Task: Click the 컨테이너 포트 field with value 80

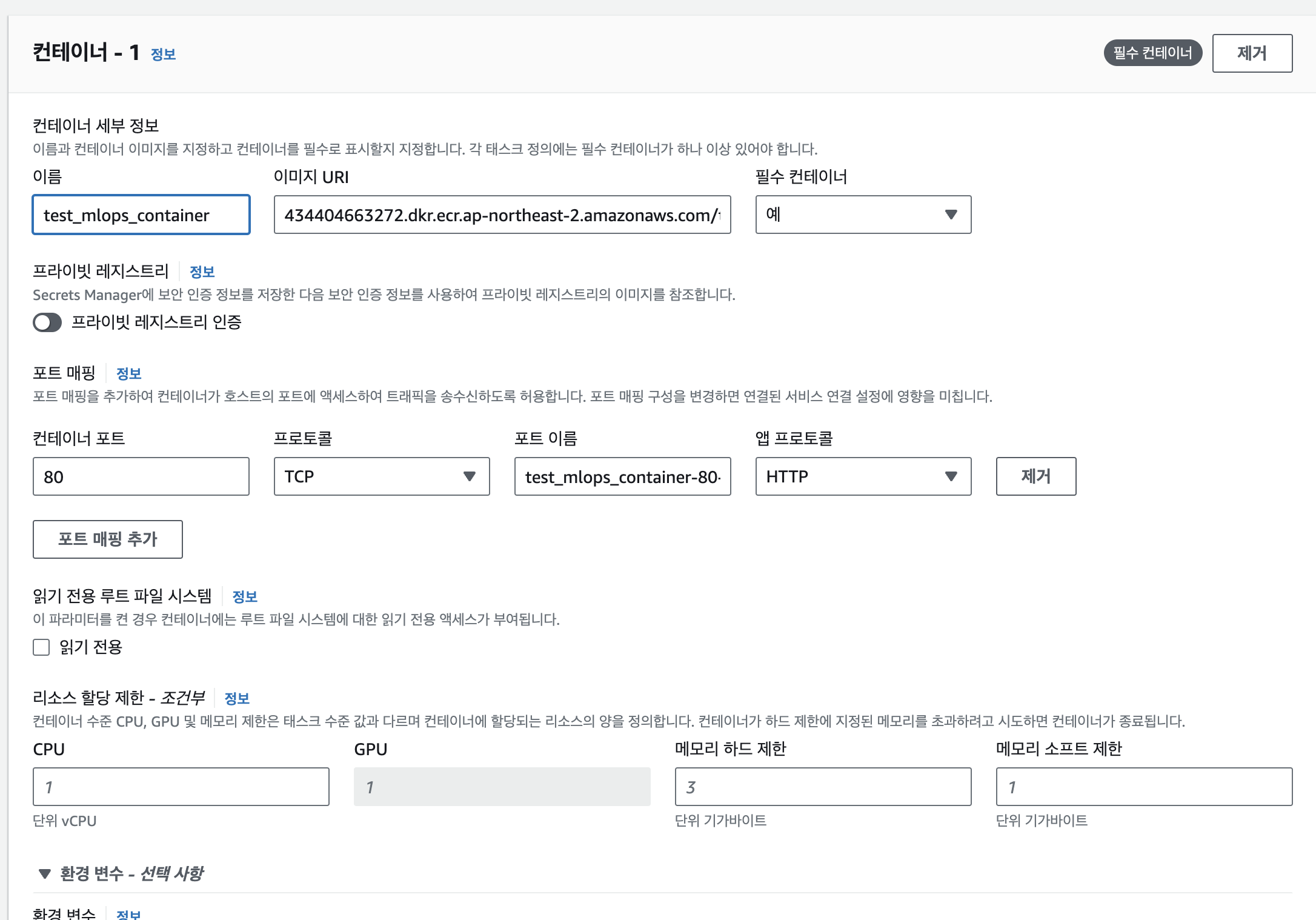Action: [x=141, y=477]
